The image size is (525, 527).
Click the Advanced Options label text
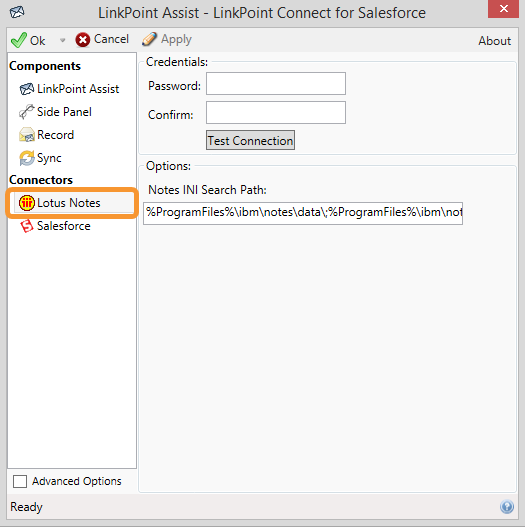click(77, 481)
